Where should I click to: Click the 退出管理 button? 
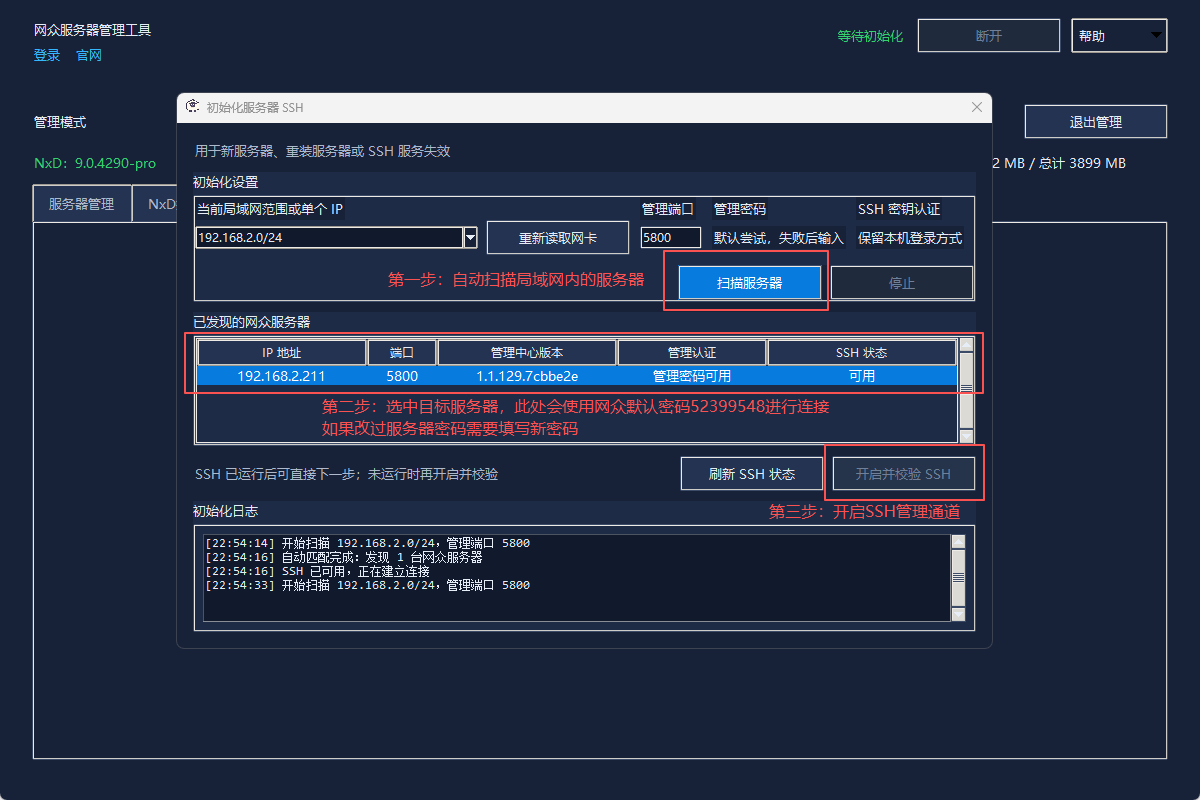(x=1095, y=122)
